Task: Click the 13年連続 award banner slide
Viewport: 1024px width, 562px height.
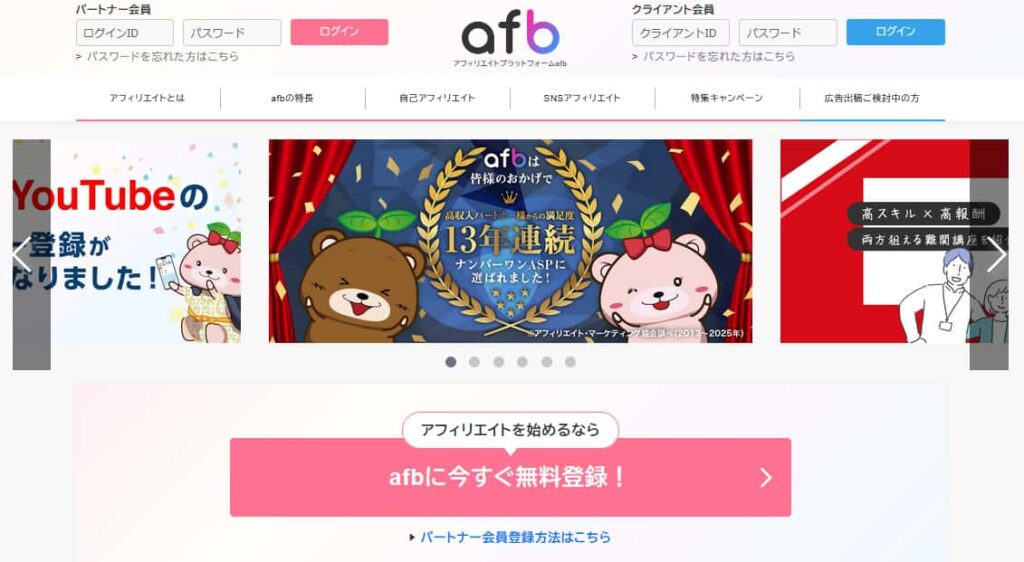Action: pos(511,241)
